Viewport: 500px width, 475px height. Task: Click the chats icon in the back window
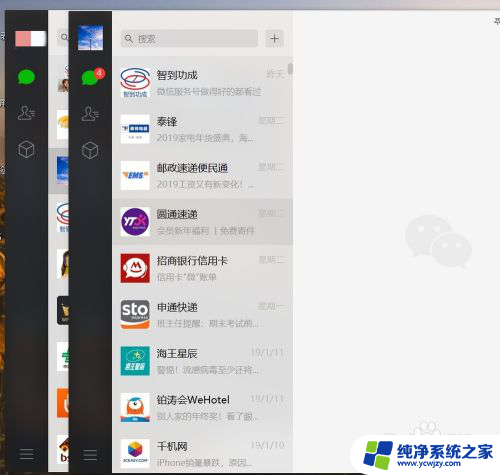click(x=26, y=77)
